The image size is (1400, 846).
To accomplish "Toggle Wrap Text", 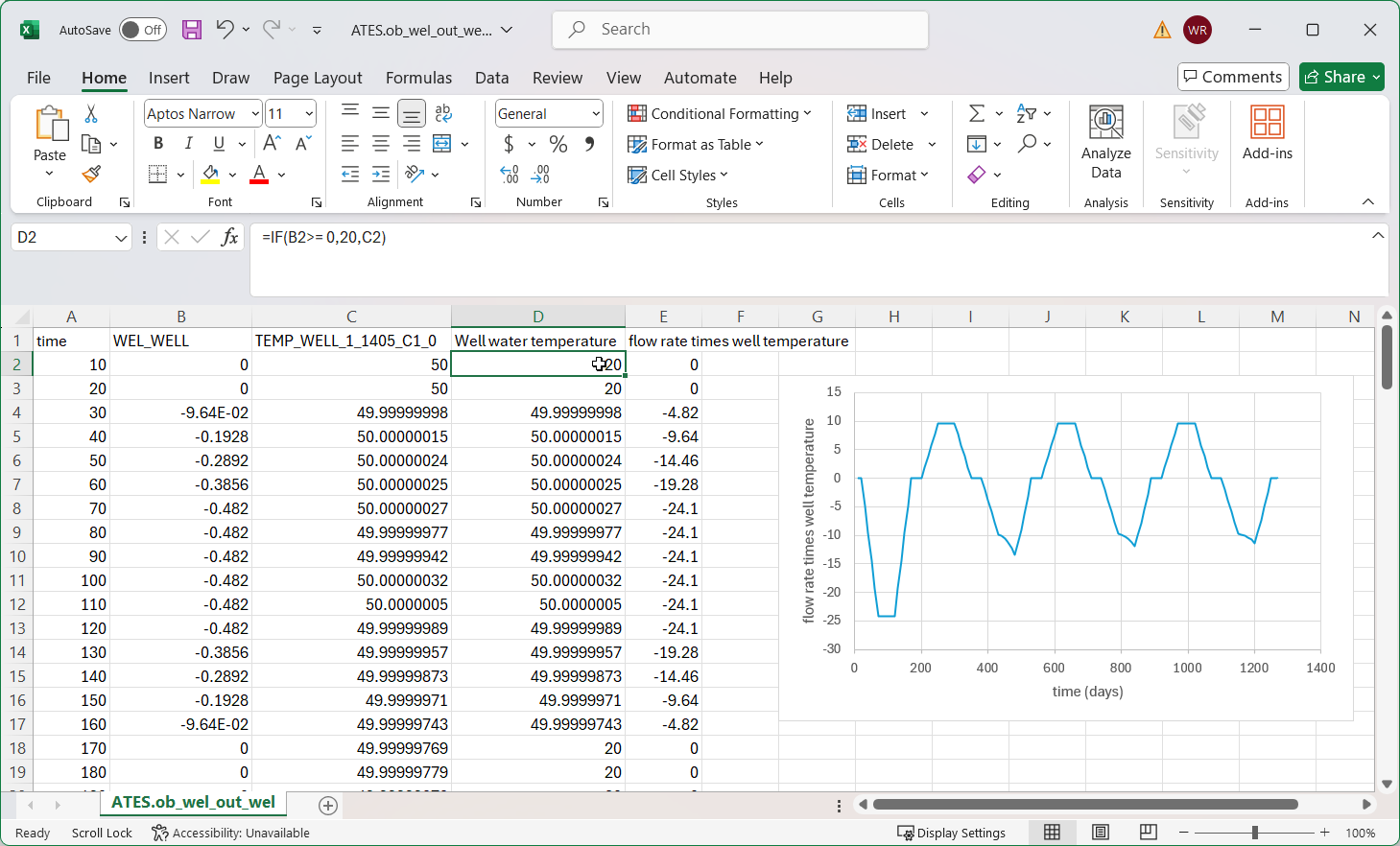I will pos(443,114).
